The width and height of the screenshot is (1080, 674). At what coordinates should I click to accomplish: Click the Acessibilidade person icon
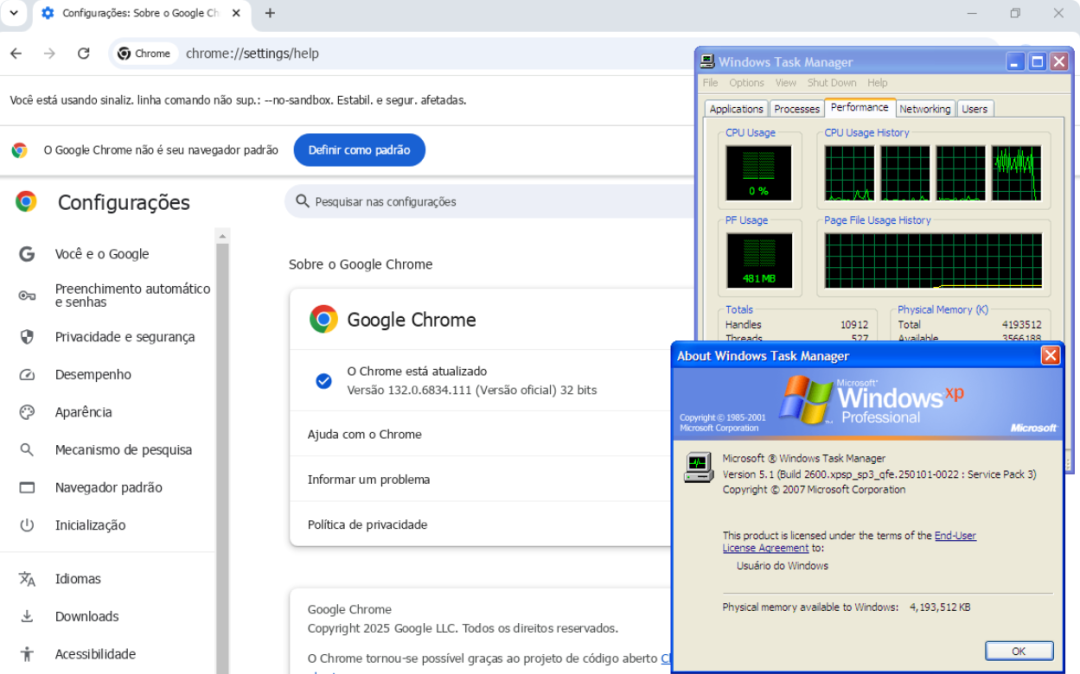(27, 654)
